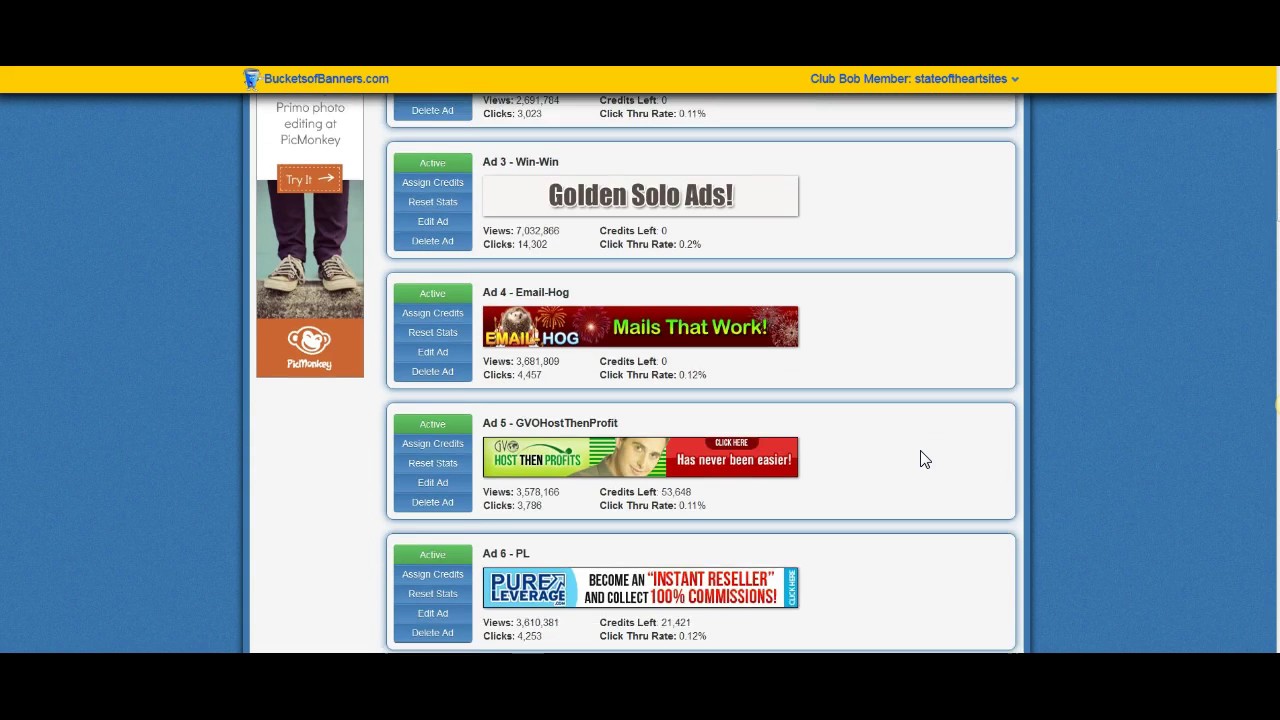Click the Ad 6 - PL title
Viewport: 1280px width, 720px height.
pyautogui.click(x=506, y=553)
